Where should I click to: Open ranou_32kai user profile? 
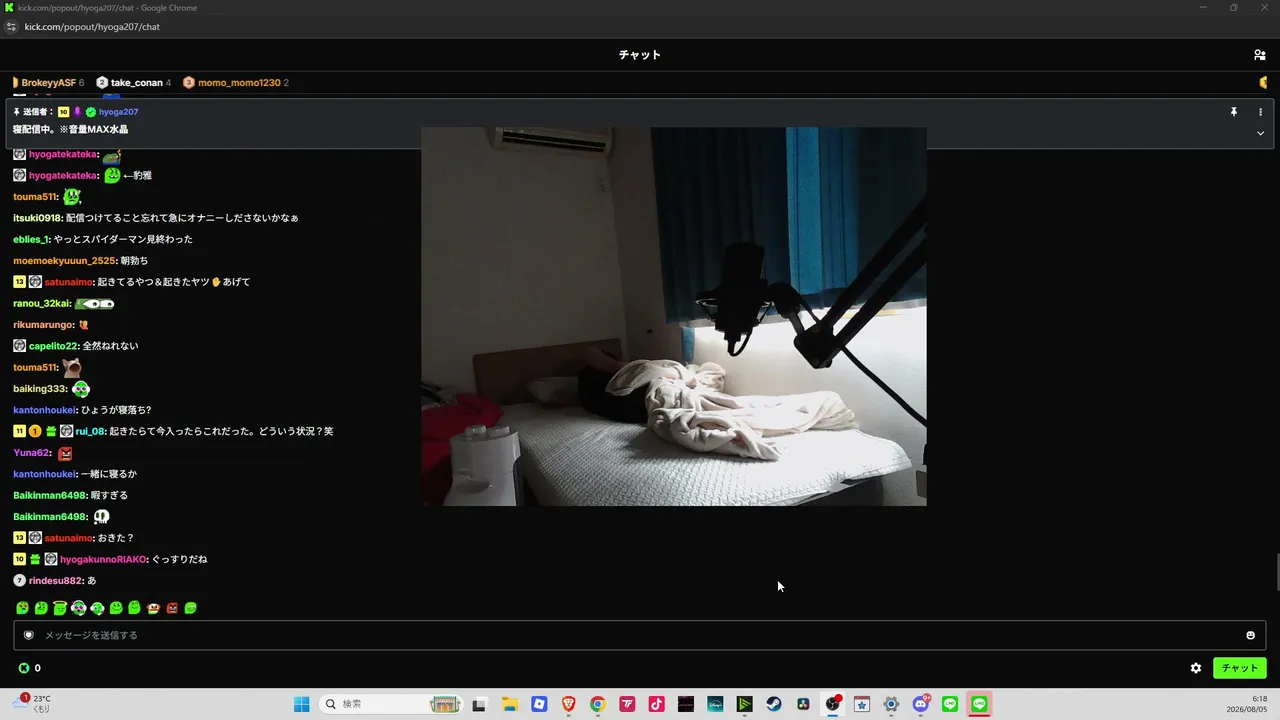coord(41,304)
